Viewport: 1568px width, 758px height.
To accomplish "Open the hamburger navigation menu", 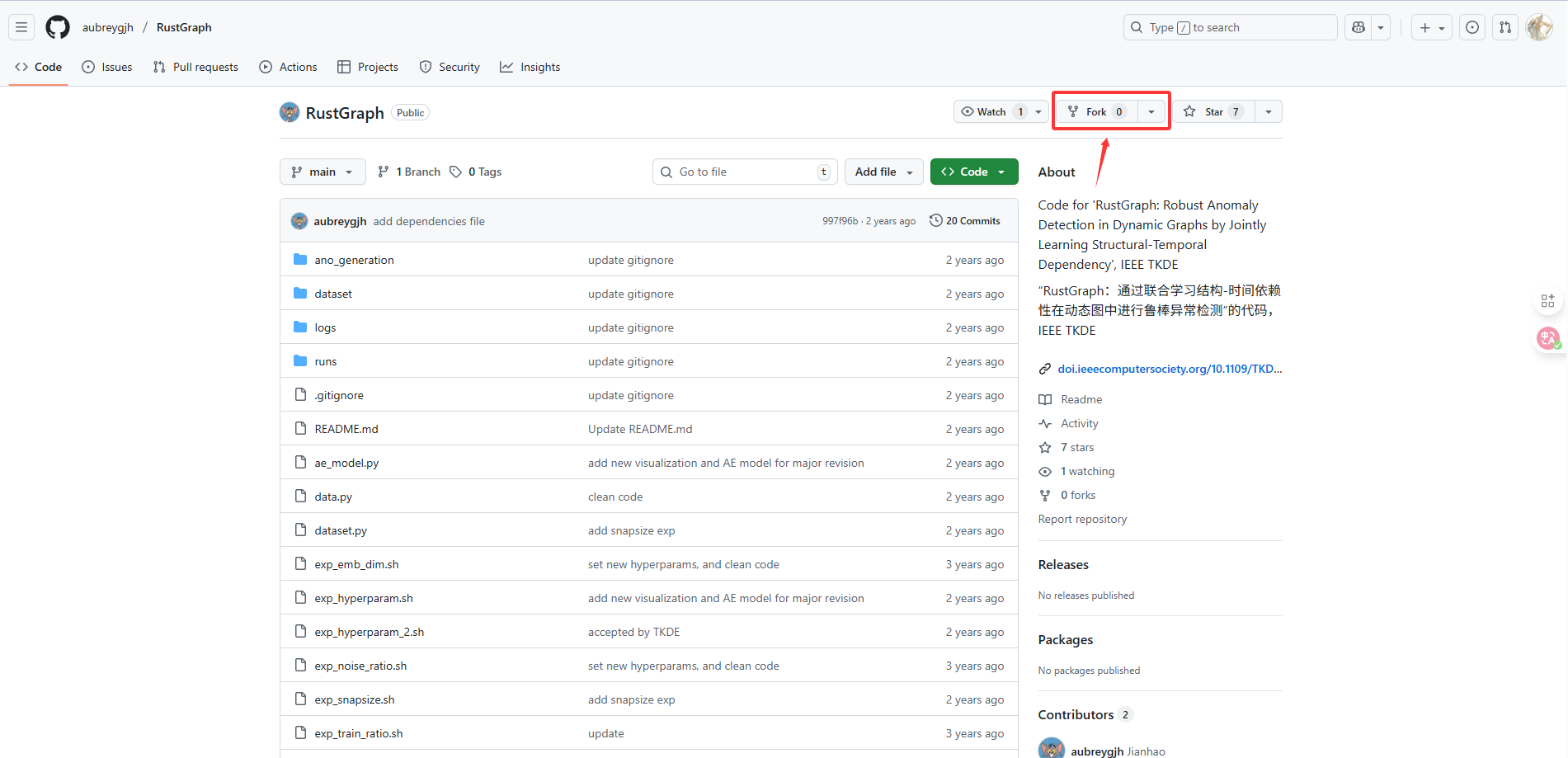I will 21,27.
